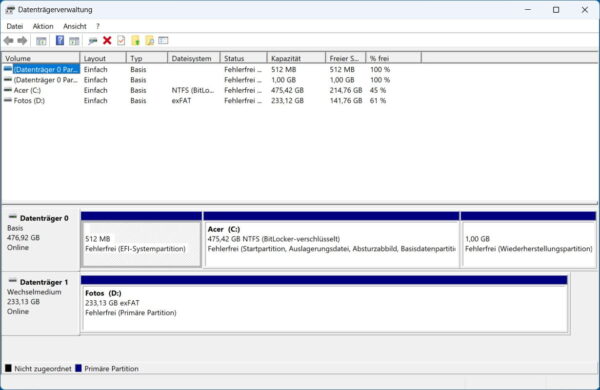600x390 pixels.
Task: Open the Ansicht menu
Action: click(75, 26)
